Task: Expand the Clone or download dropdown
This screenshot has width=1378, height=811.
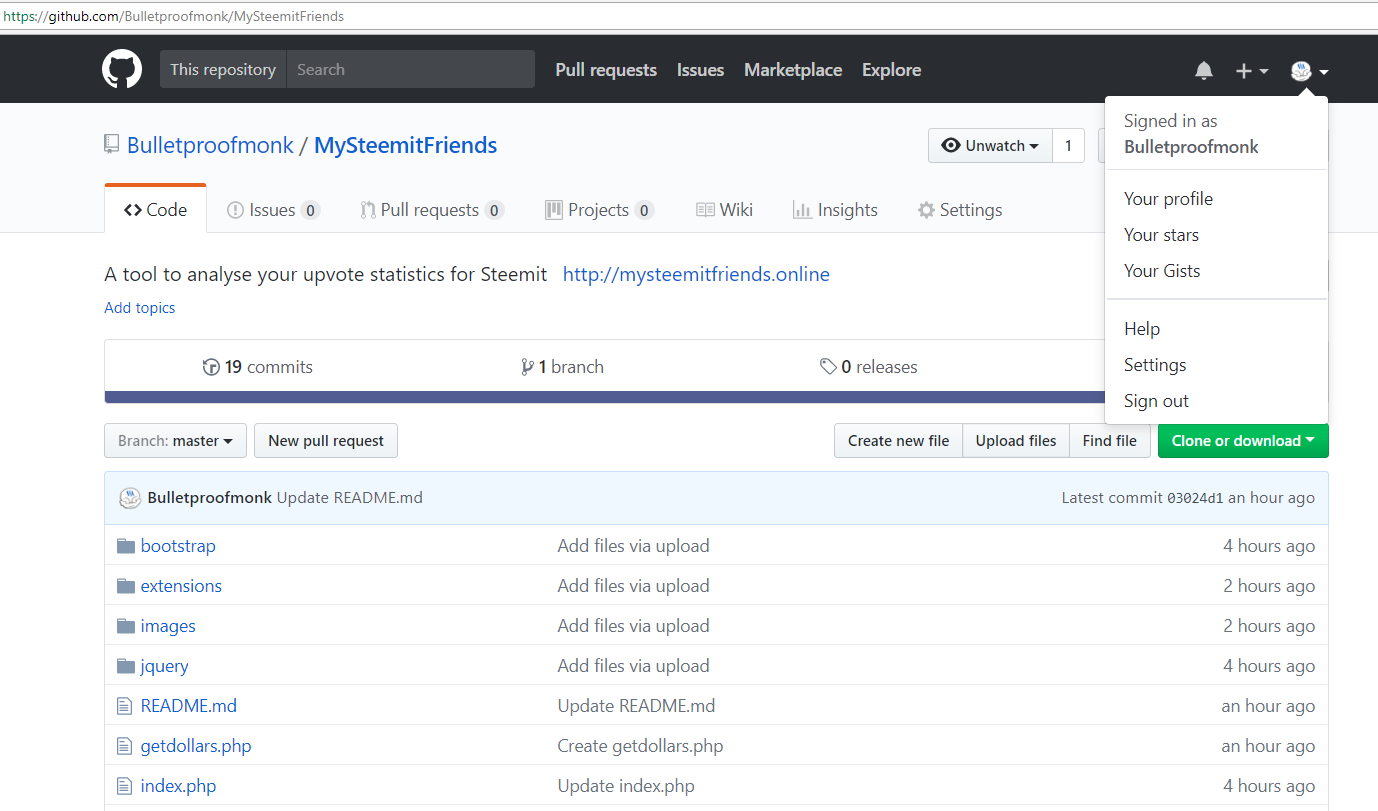Action: coord(1243,441)
